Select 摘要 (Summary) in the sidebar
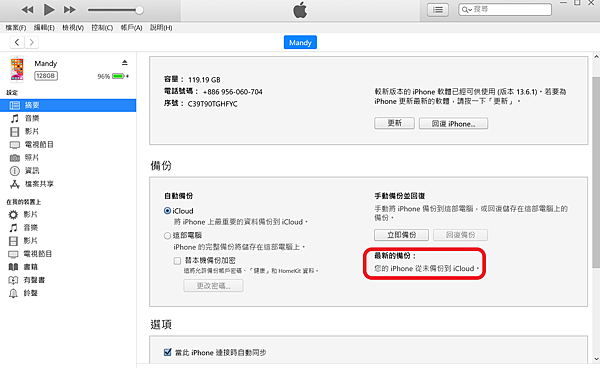Viewport: 600px width, 368px height. pos(68,105)
